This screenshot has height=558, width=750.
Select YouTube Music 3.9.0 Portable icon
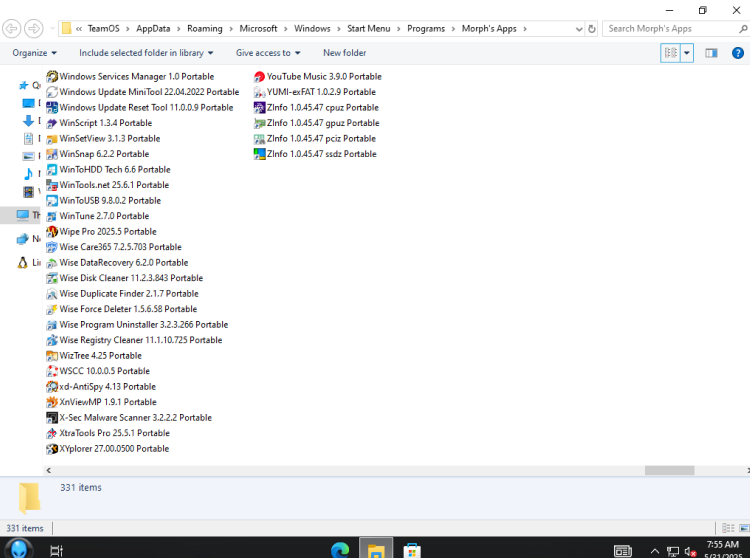tap(259, 77)
